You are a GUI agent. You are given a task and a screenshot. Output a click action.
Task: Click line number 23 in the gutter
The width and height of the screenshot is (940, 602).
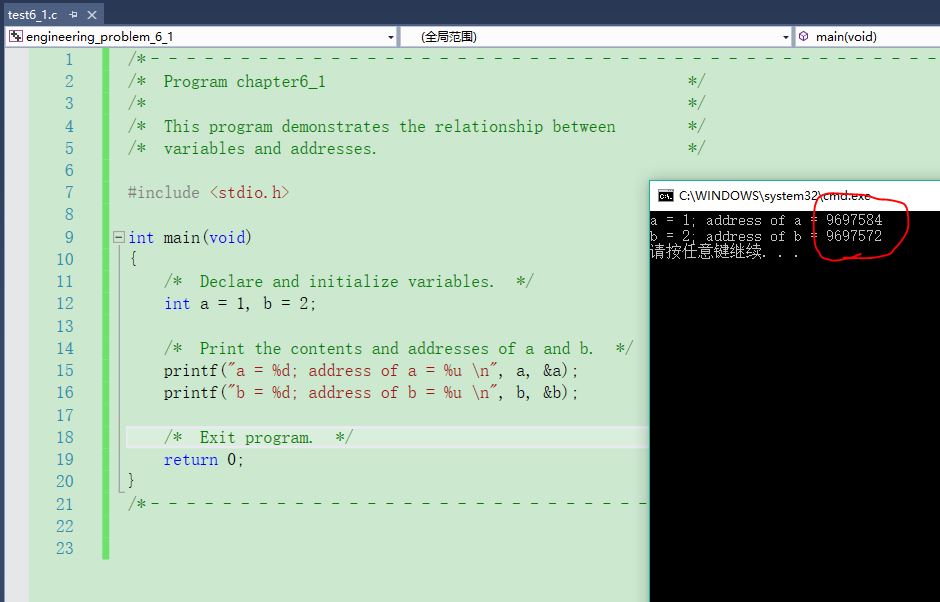[65, 548]
